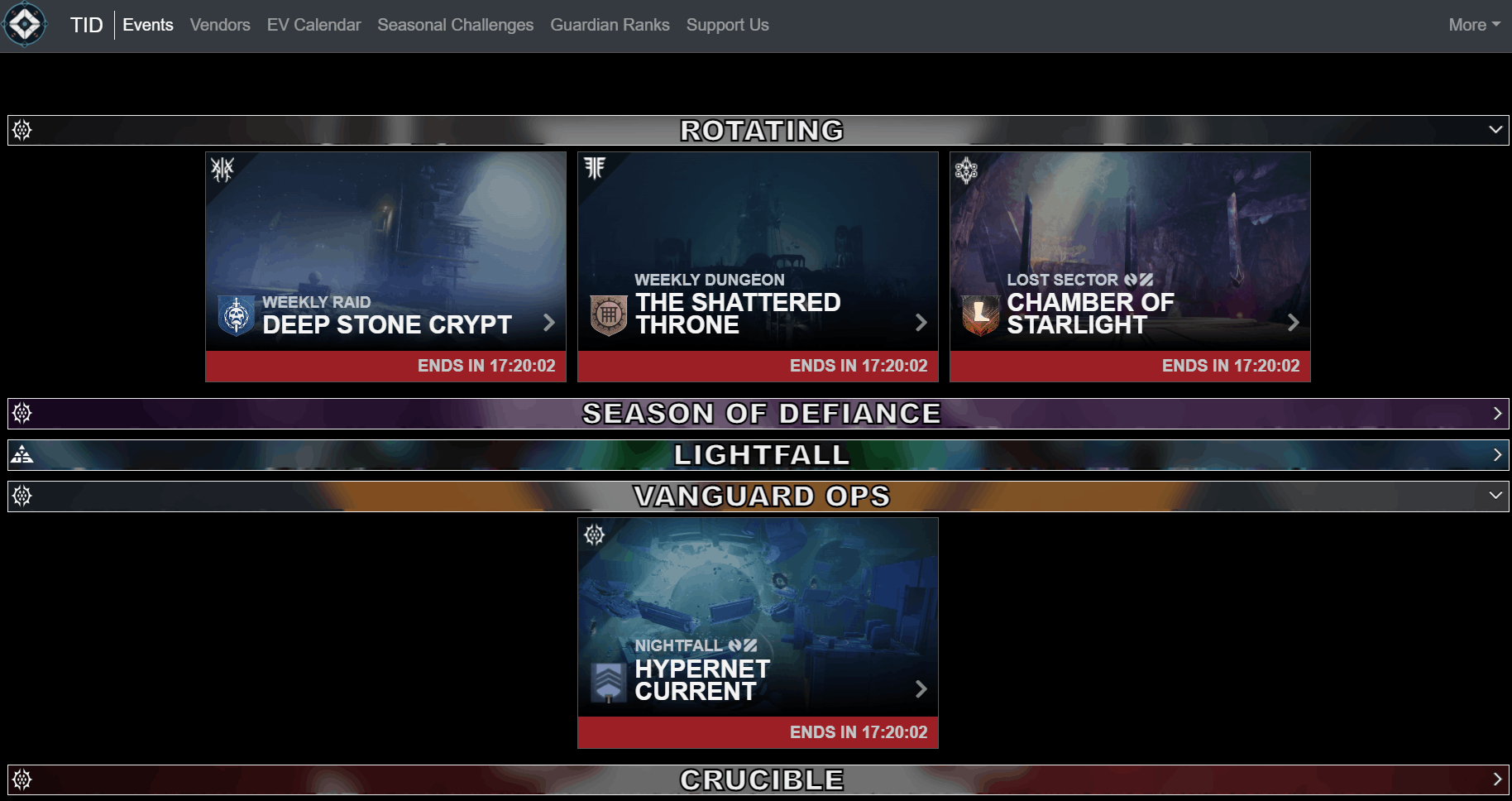This screenshot has height=801, width=1512.
Task: Click the Lost Sector icon on Chamber of Starlight card
Action: pos(966,170)
